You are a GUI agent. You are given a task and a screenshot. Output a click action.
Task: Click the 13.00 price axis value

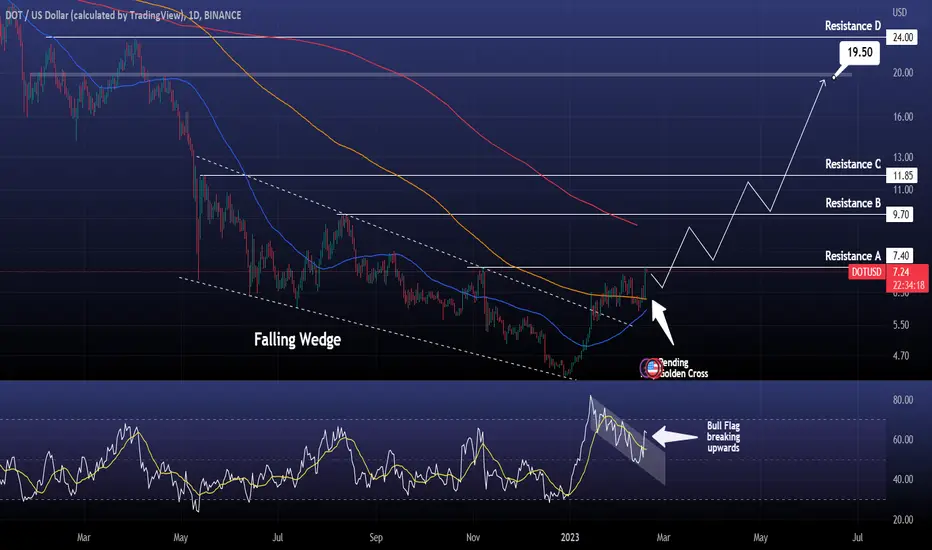[902, 158]
